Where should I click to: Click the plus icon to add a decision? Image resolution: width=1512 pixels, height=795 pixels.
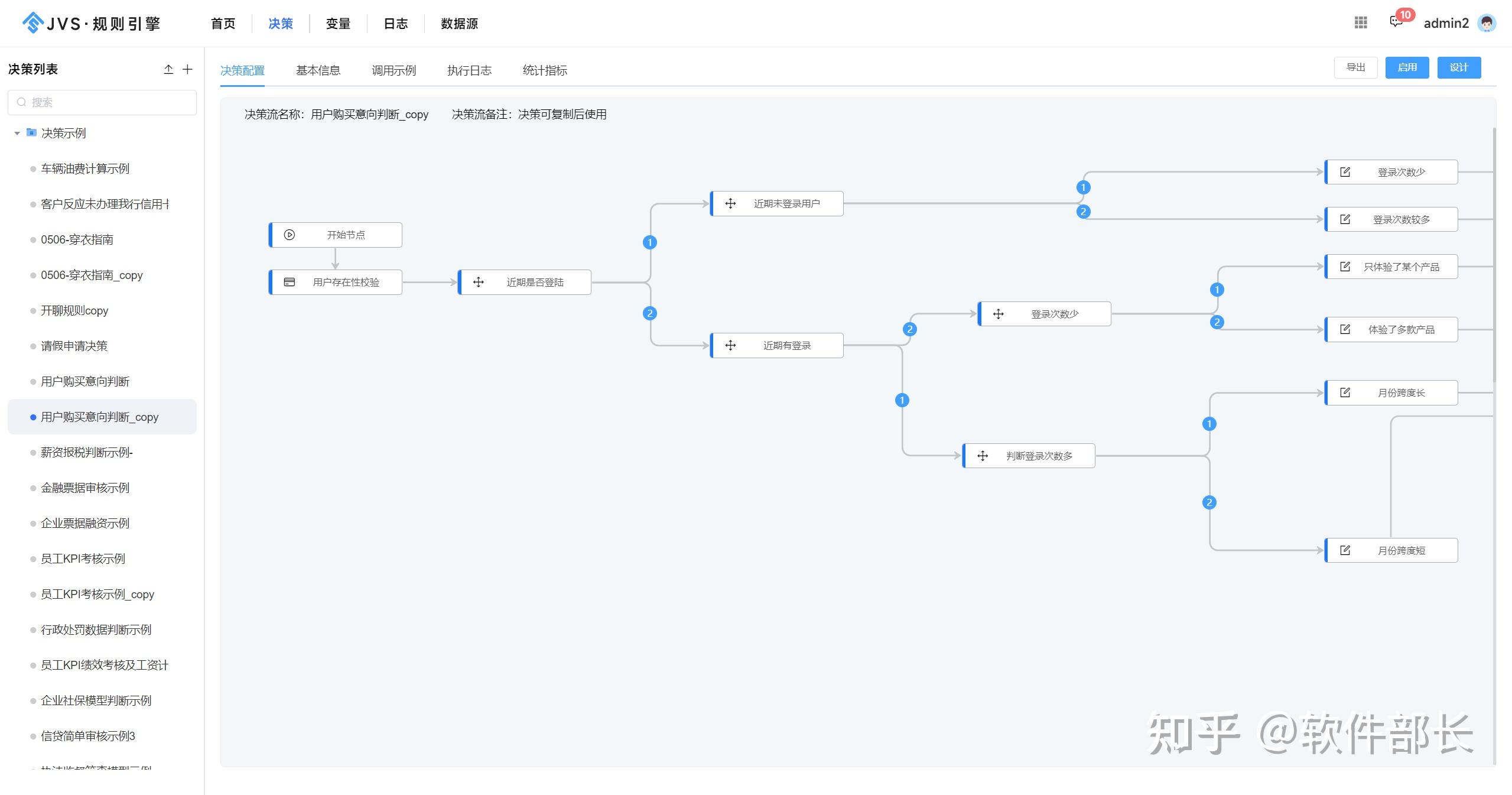point(188,69)
